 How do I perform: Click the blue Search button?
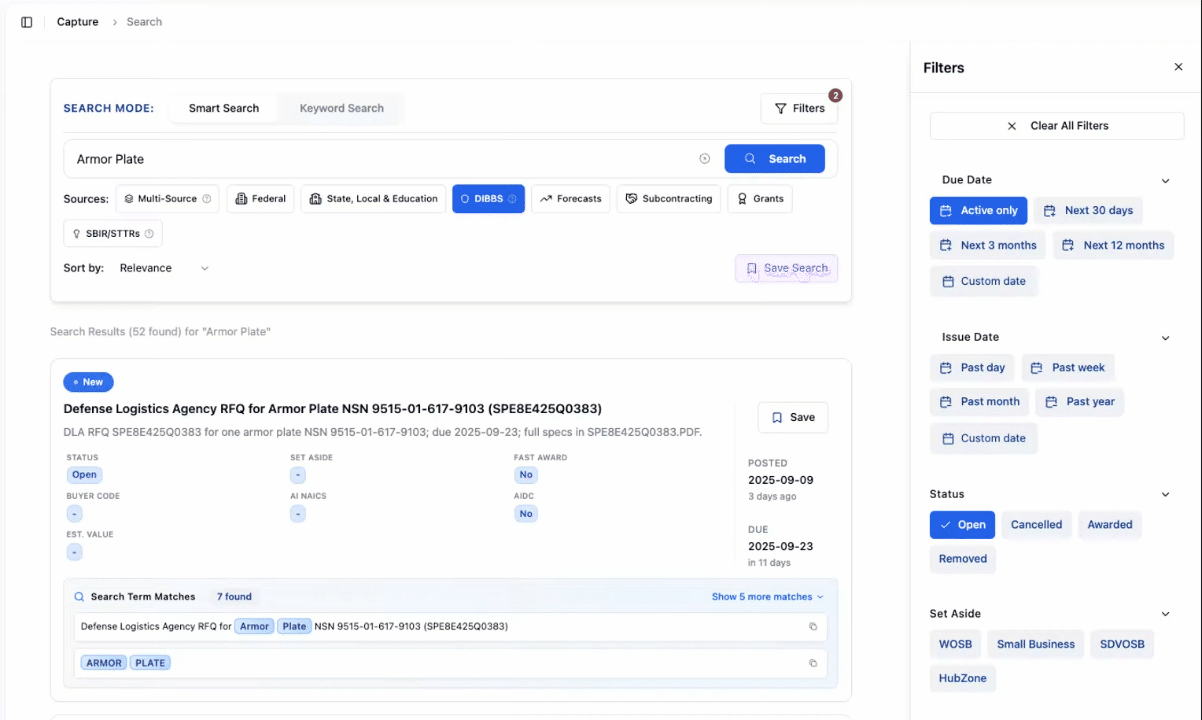[774, 158]
